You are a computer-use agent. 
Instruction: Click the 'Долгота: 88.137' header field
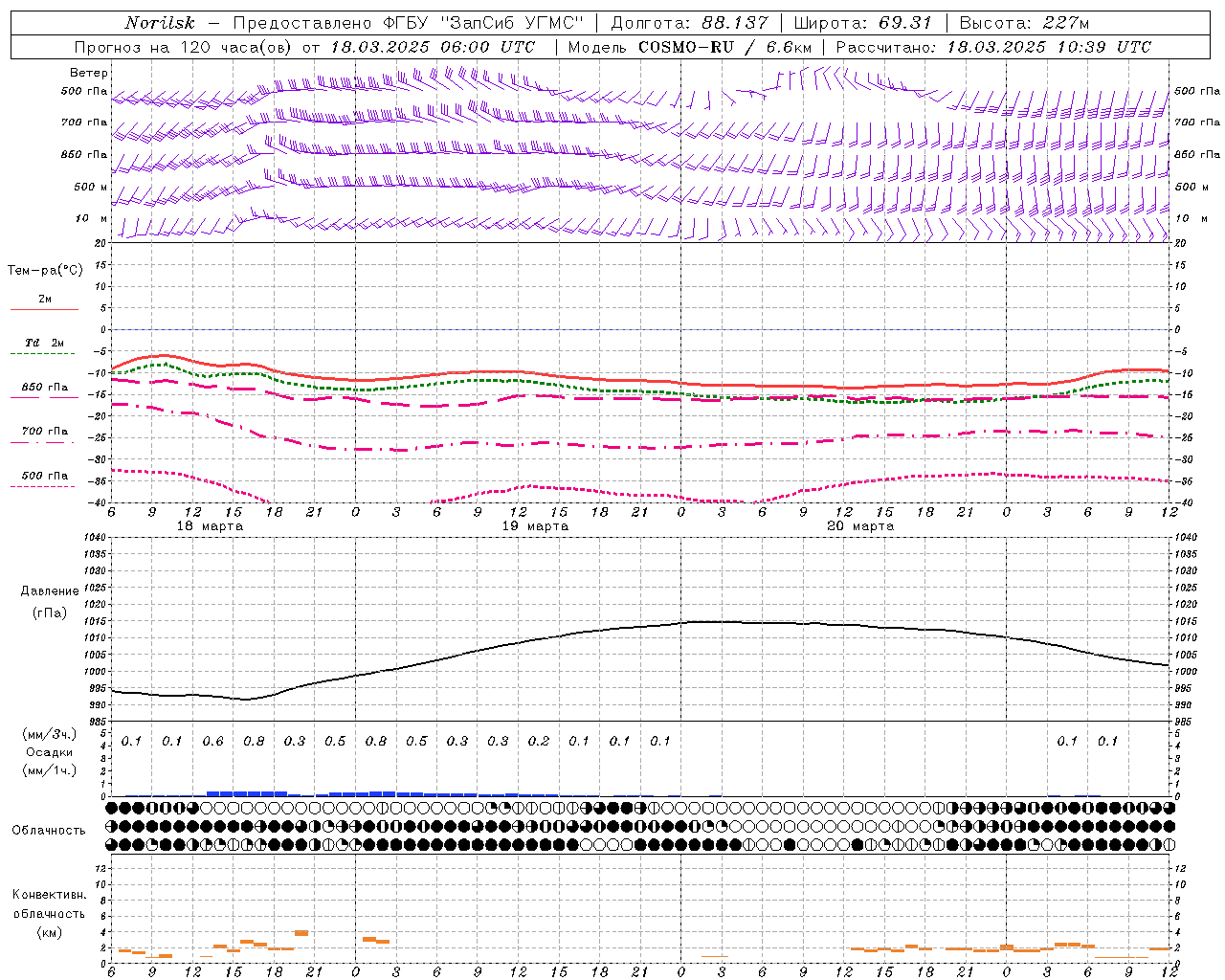click(x=689, y=23)
